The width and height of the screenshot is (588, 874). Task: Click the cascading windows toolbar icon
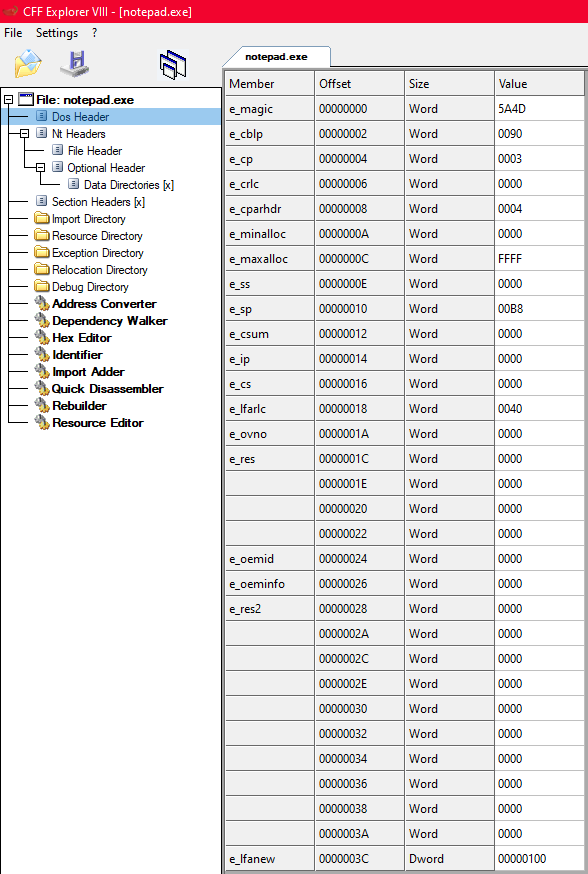click(173, 65)
